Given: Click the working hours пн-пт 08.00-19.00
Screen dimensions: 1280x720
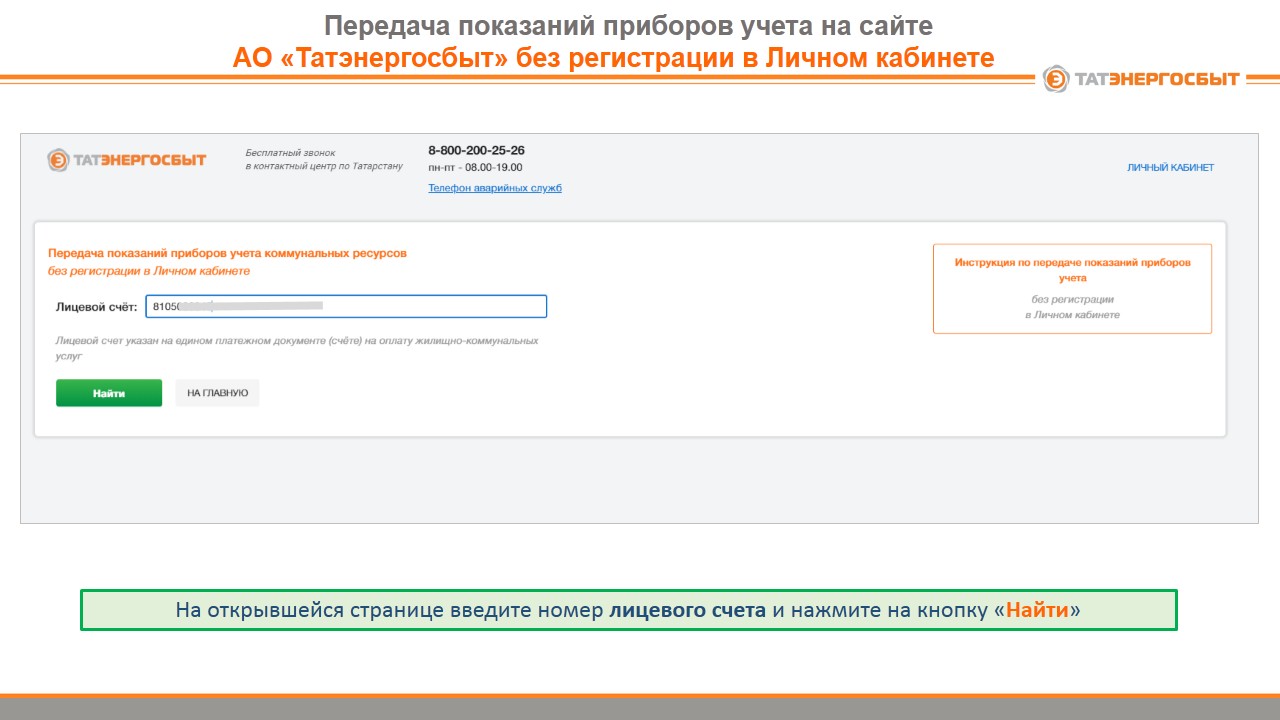Looking at the screenshot, I should tap(475, 168).
